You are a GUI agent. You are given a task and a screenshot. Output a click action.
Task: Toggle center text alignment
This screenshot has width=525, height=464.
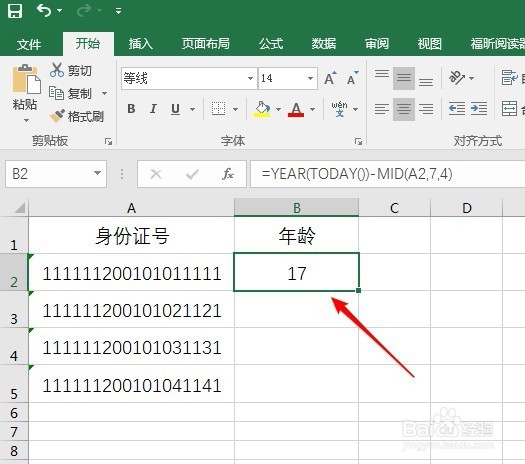[404, 109]
